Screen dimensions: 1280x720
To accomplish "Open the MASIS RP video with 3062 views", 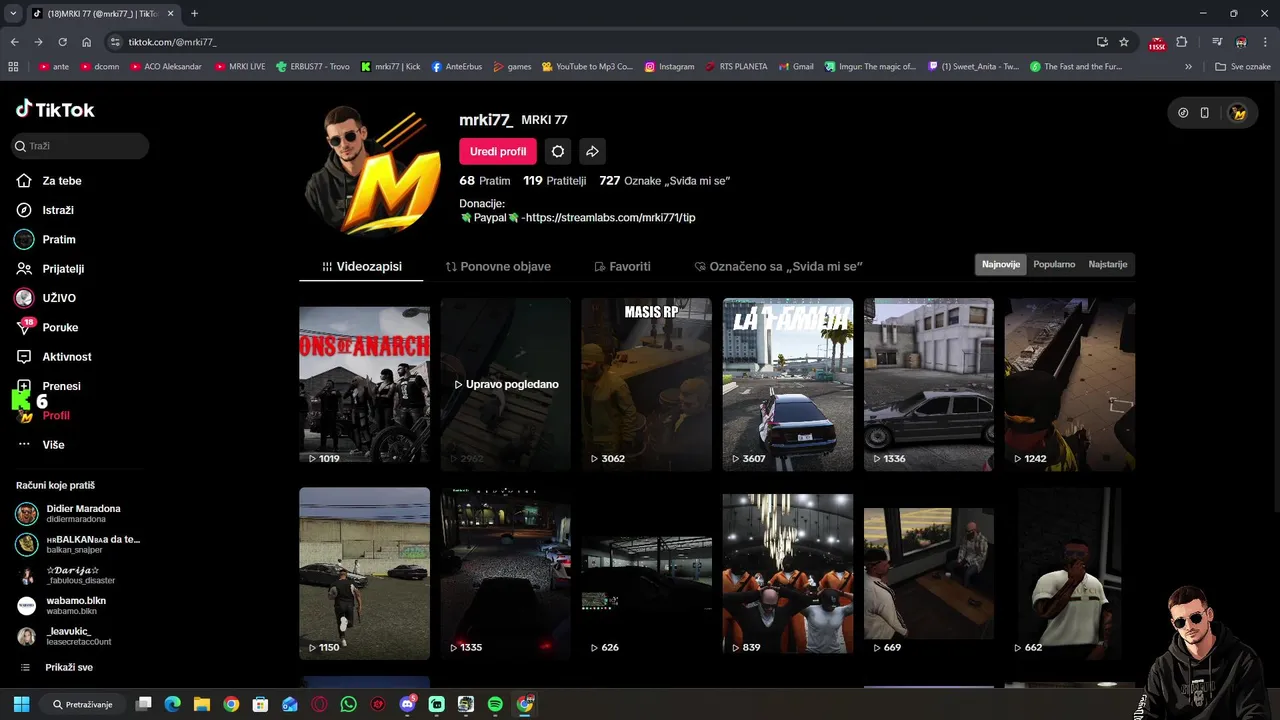I will [647, 384].
